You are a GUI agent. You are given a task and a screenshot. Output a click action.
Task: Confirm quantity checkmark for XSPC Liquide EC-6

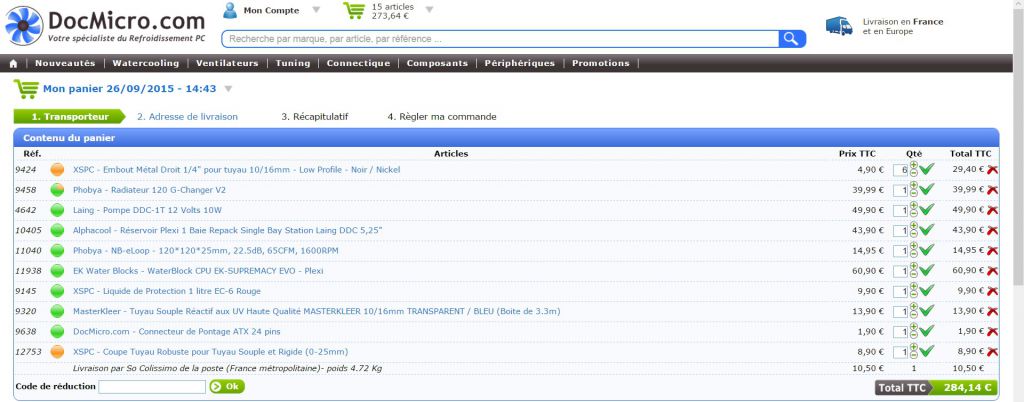click(x=927, y=291)
